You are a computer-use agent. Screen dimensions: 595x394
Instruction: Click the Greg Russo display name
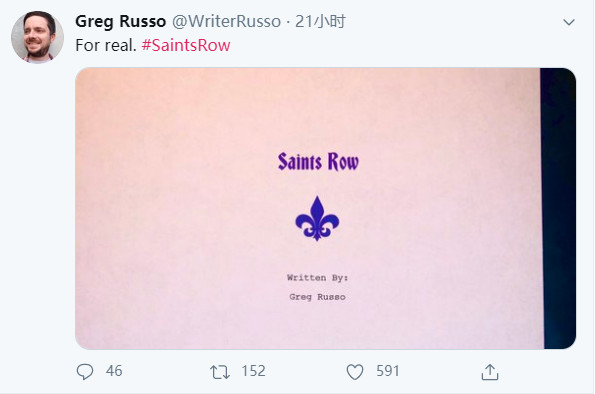tap(121, 21)
